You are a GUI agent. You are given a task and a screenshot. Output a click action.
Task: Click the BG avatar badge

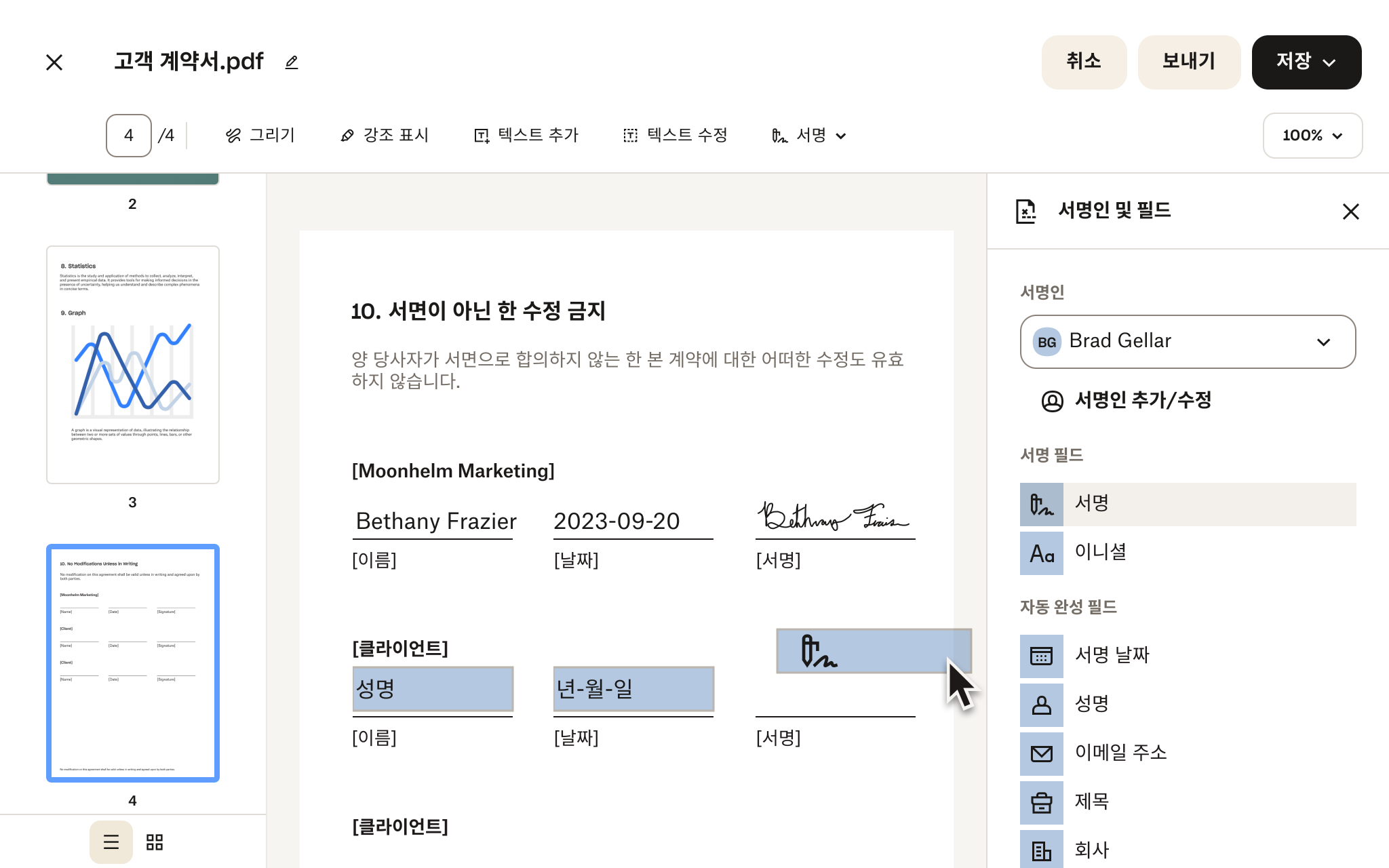[x=1046, y=342]
